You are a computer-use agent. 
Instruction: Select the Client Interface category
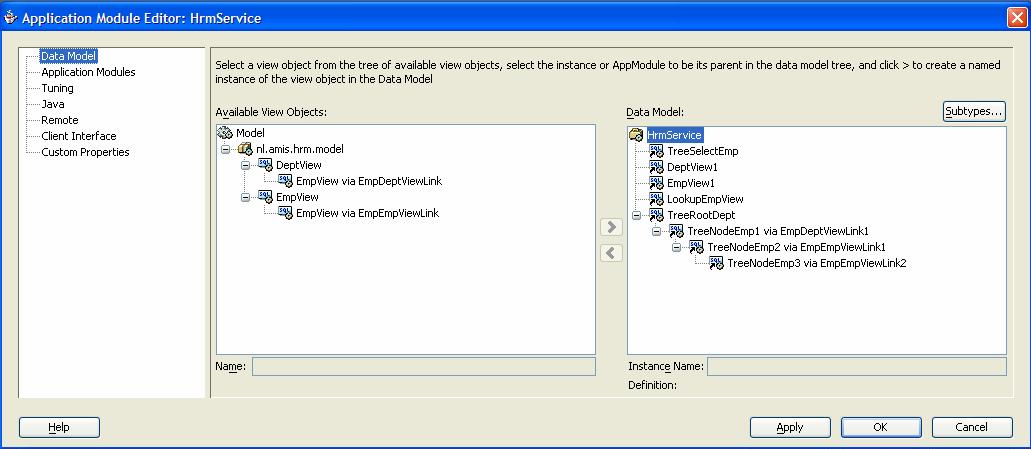tap(78, 136)
